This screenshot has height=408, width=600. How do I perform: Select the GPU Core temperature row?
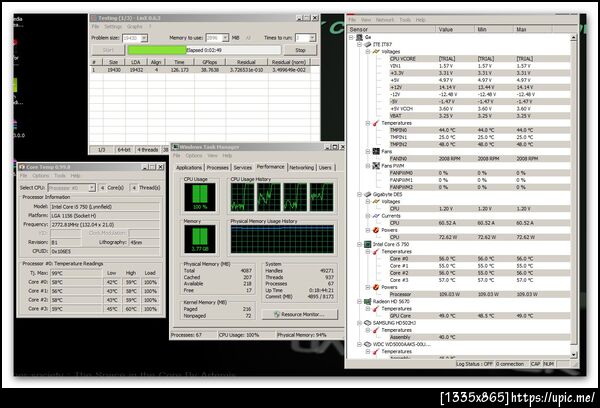479,316
